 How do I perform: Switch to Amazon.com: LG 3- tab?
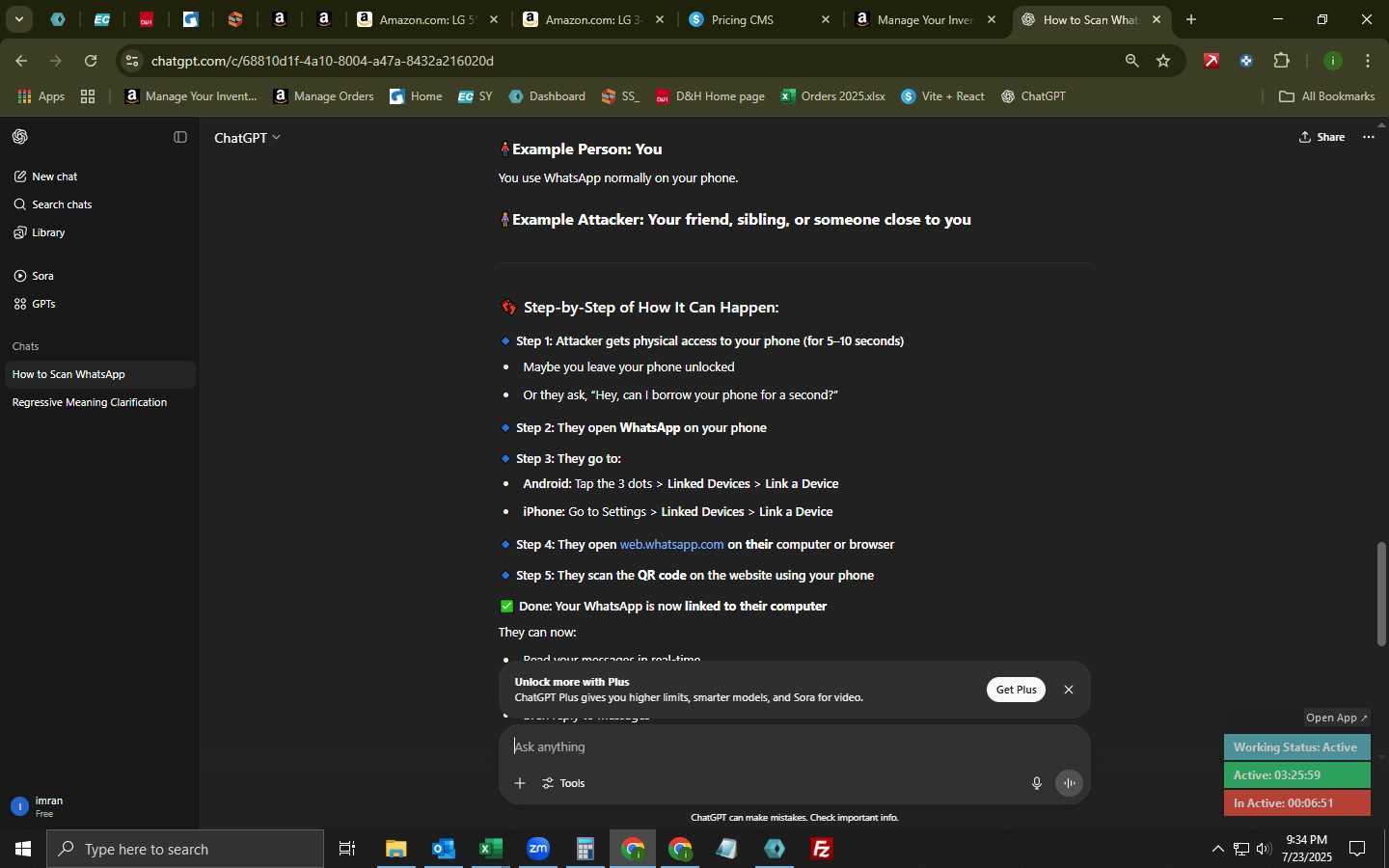[x=592, y=19]
